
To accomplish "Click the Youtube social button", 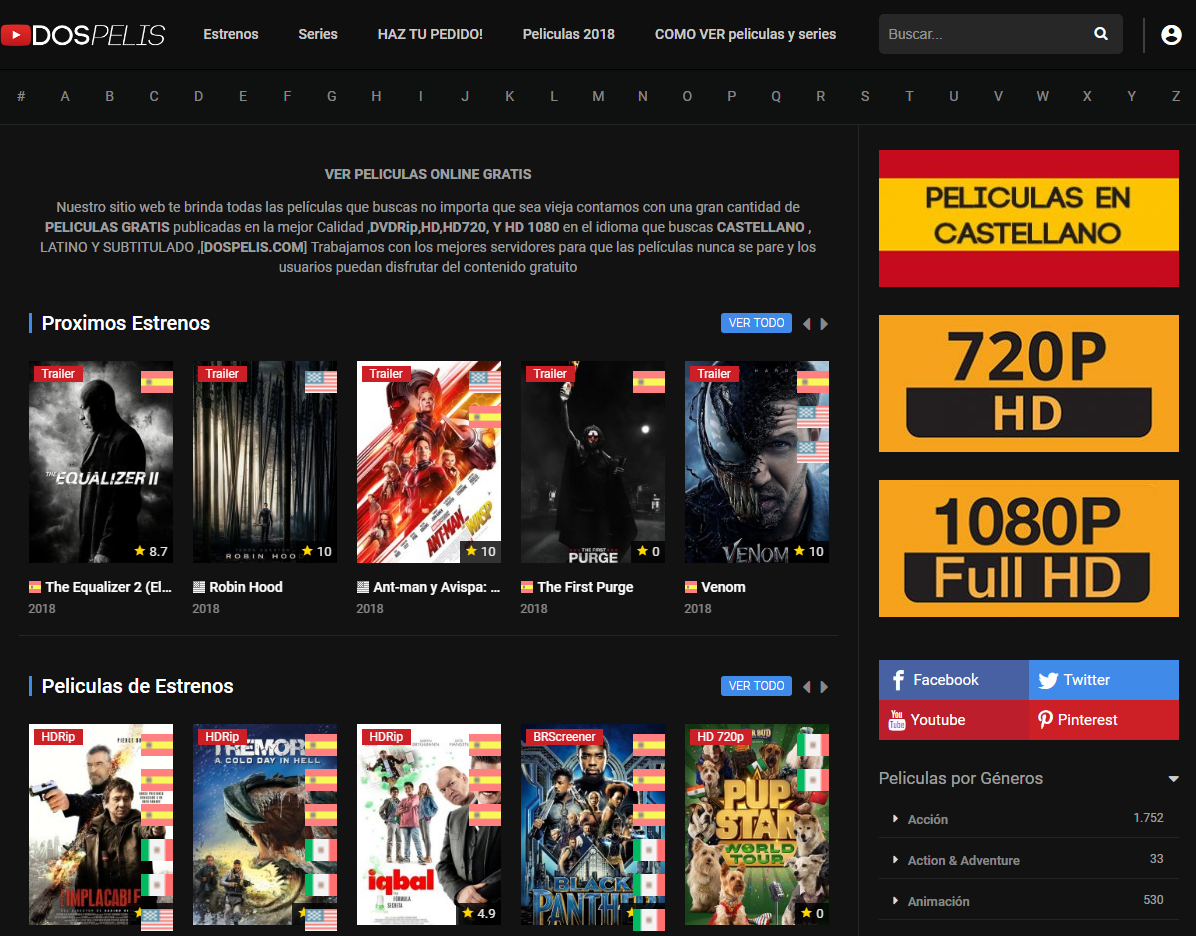I will [953, 719].
